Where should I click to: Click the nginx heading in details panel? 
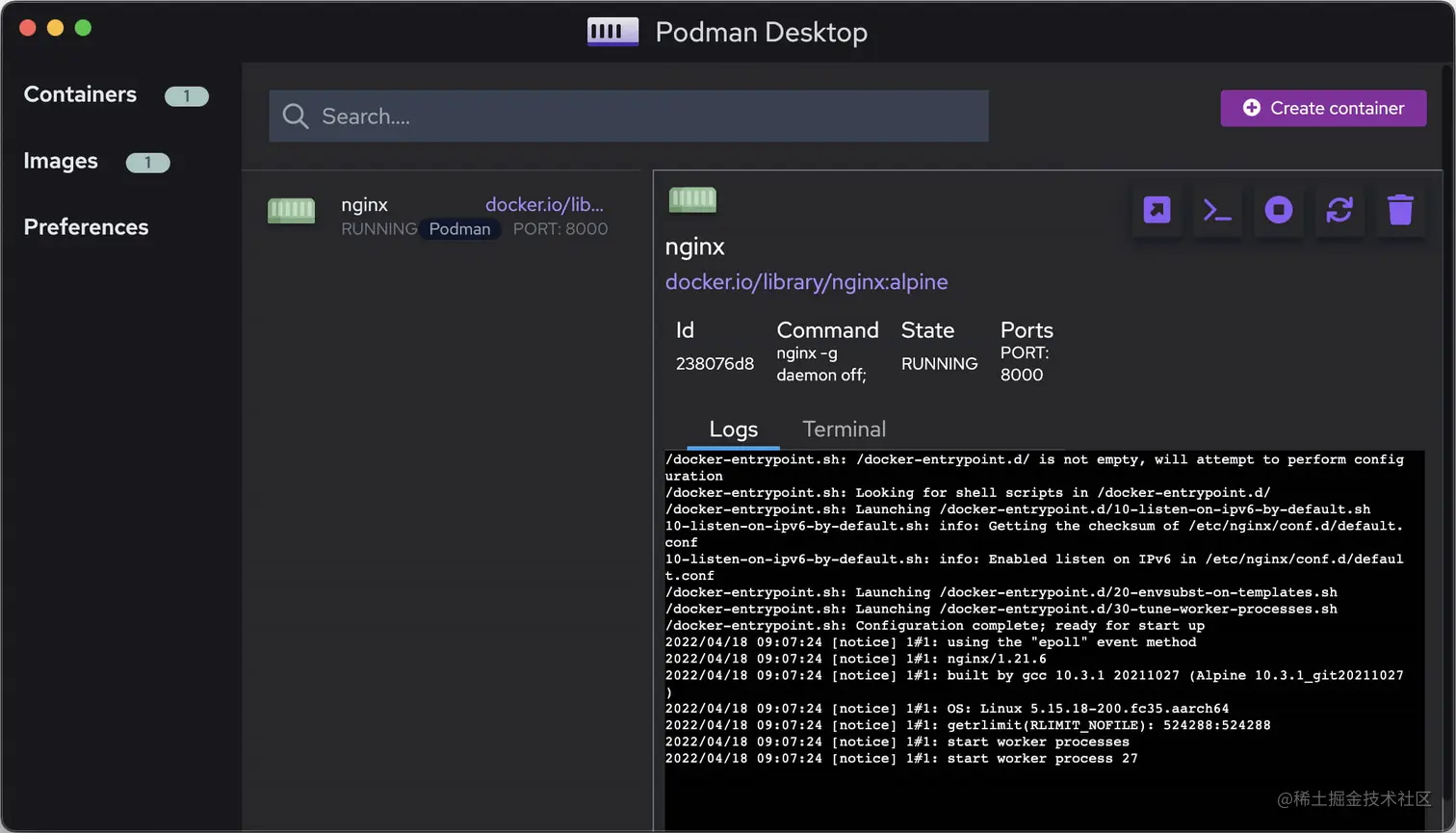694,247
